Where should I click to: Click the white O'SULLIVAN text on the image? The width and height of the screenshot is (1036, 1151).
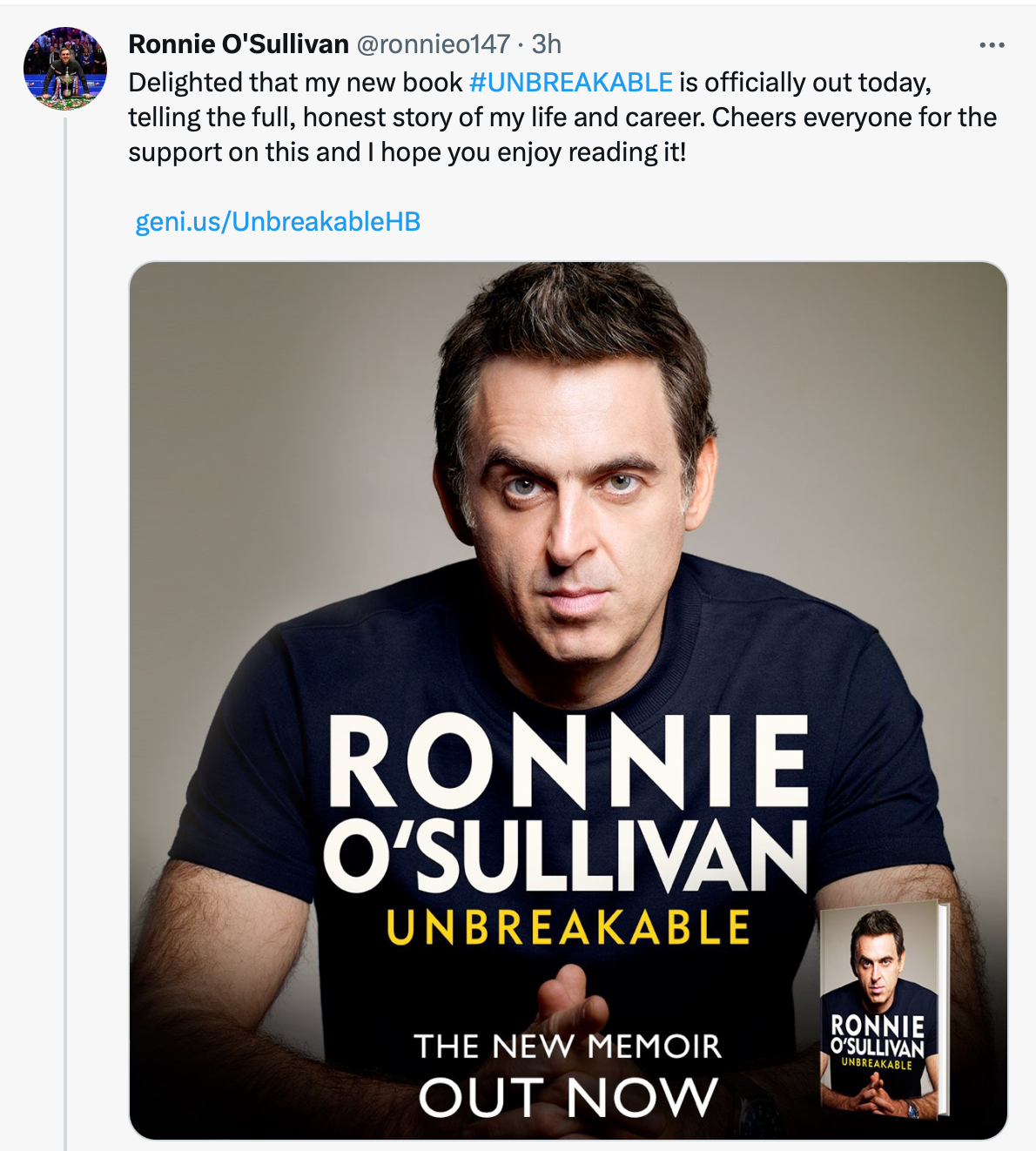click(566, 857)
